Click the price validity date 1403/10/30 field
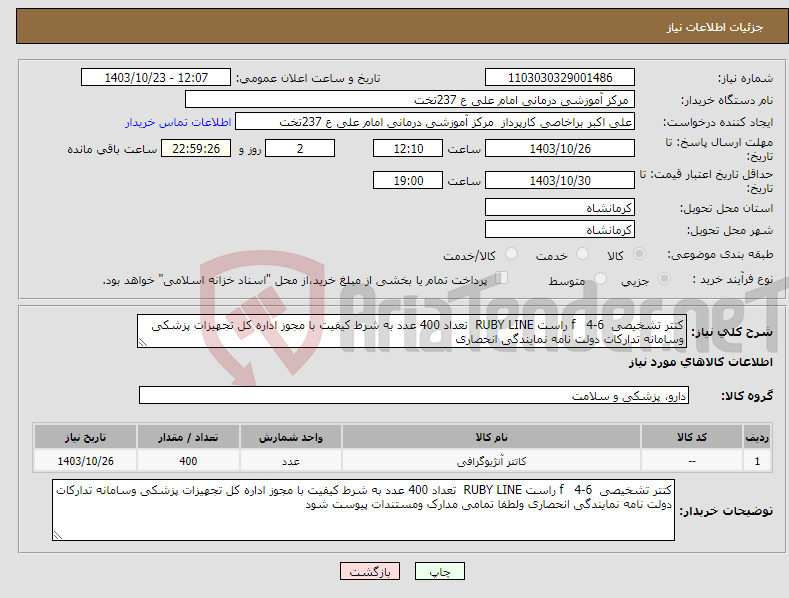789x598 pixels. 560,180
